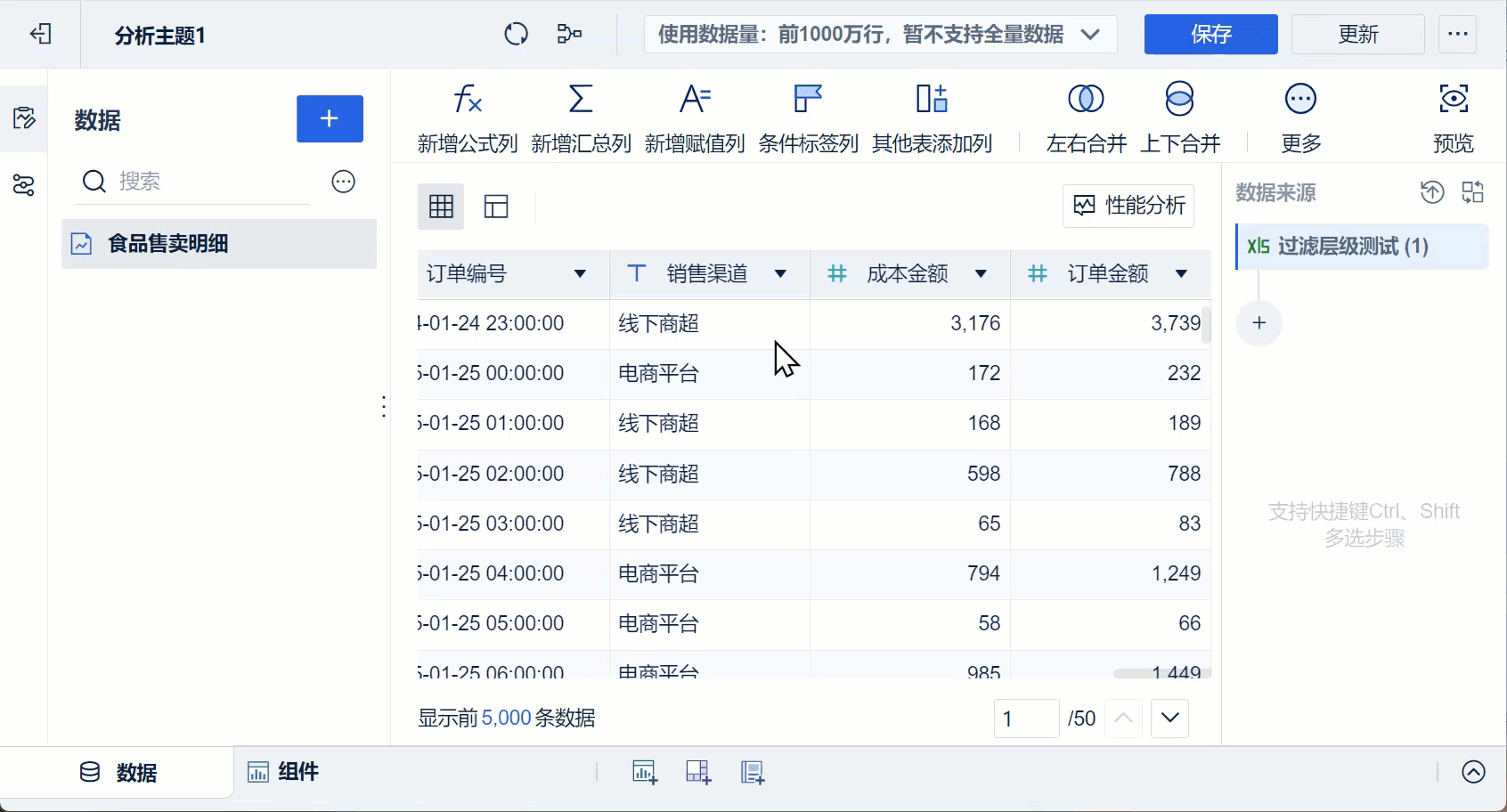This screenshot has height=812, width=1507.
Task: Switch to the 数据 bottom tab
Action: click(118, 773)
